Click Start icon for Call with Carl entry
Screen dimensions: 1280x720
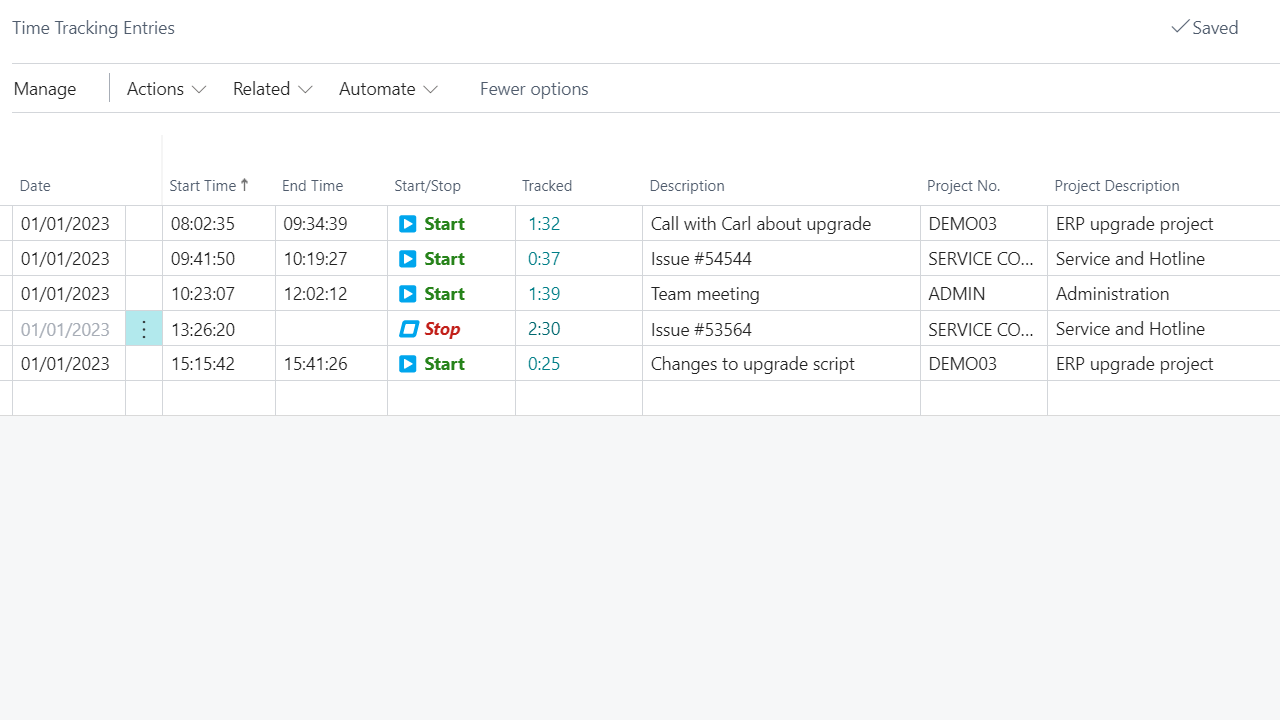click(x=408, y=224)
